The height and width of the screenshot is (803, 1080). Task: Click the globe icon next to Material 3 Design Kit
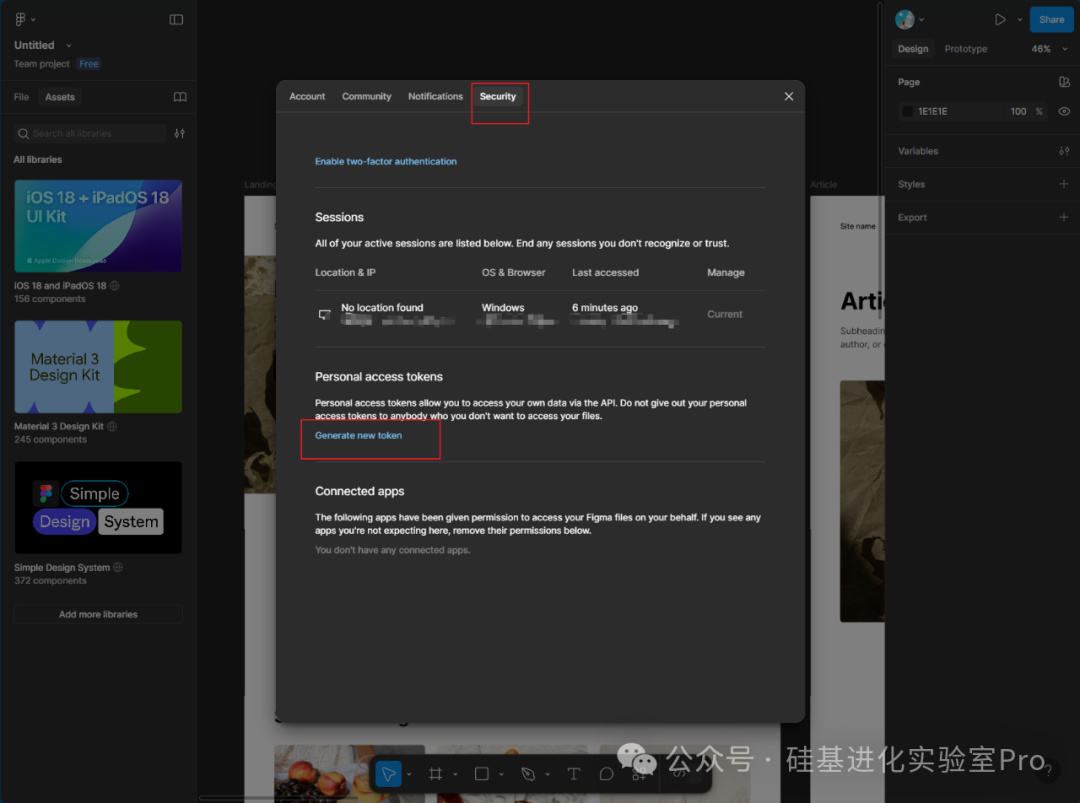tap(112, 426)
